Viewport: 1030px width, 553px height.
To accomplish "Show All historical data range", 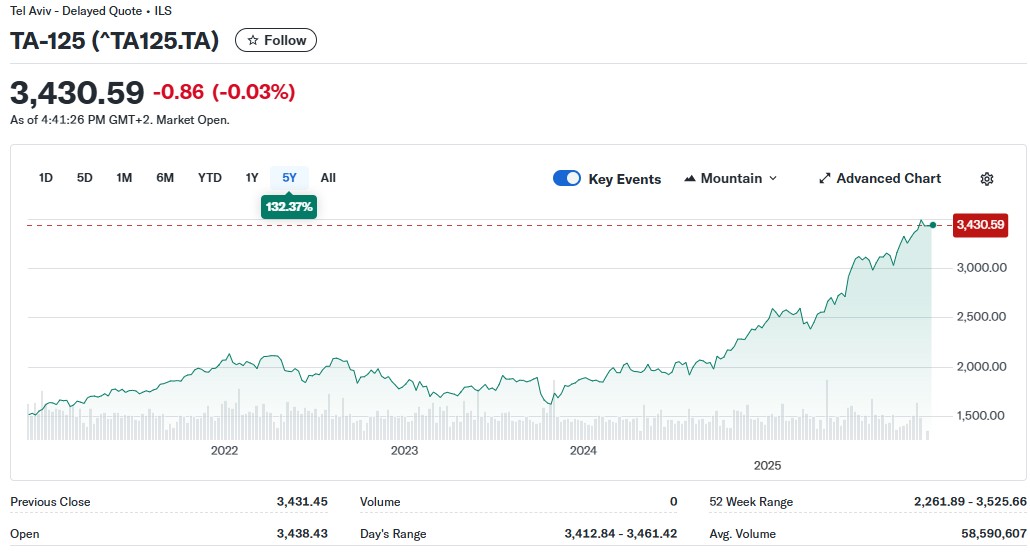I will 328,178.
